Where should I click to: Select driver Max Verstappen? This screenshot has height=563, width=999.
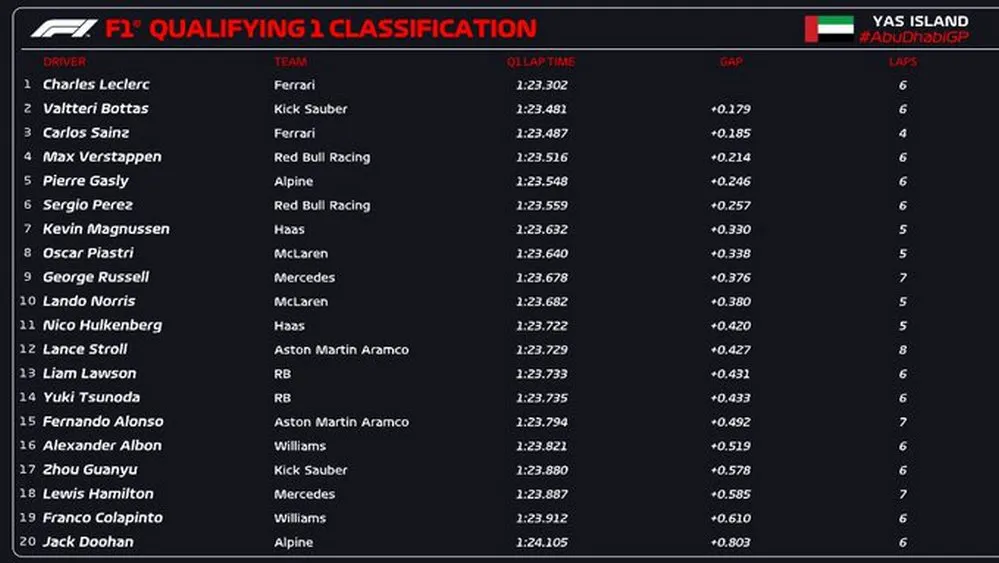tap(102, 157)
